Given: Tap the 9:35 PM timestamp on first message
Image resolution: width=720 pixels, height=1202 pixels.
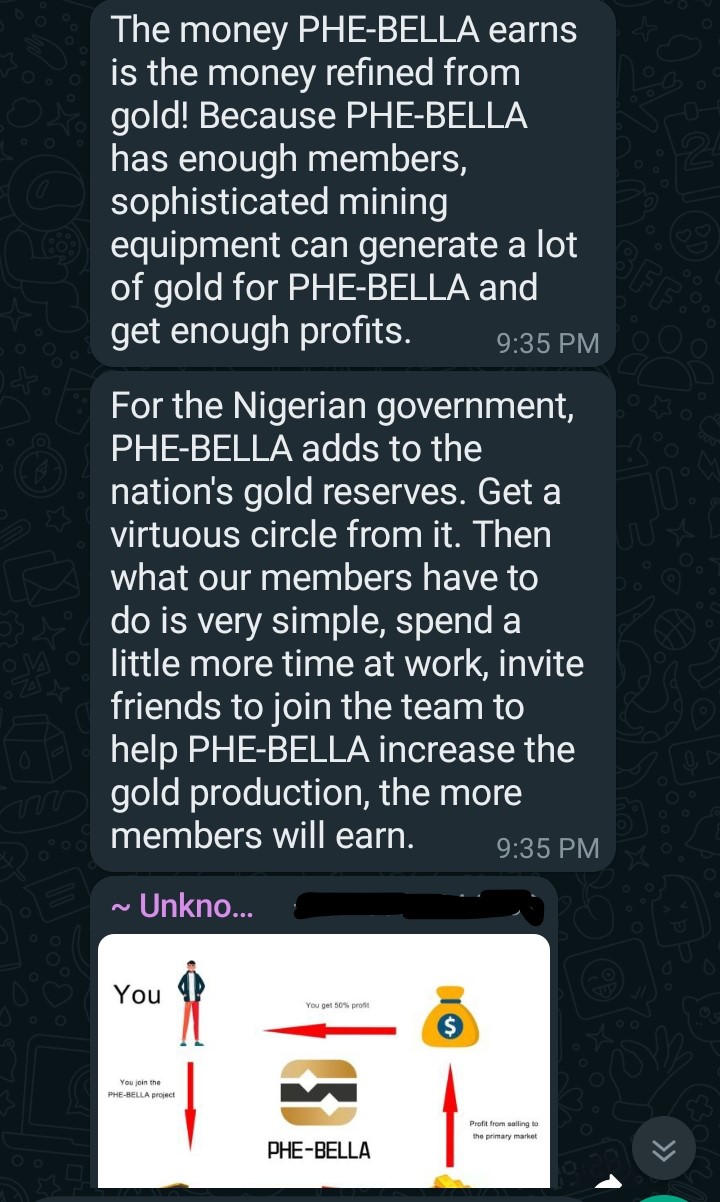Looking at the screenshot, I should coord(547,343).
